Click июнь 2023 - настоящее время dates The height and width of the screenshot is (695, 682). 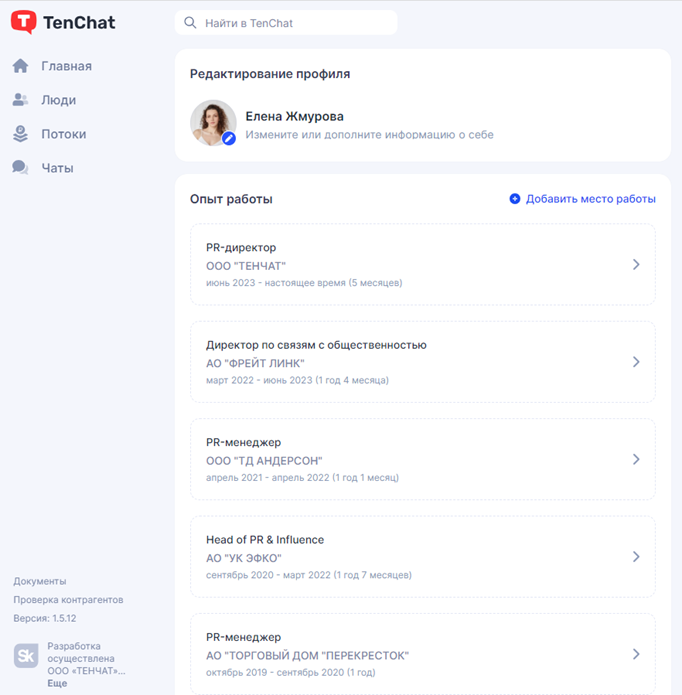pos(304,283)
